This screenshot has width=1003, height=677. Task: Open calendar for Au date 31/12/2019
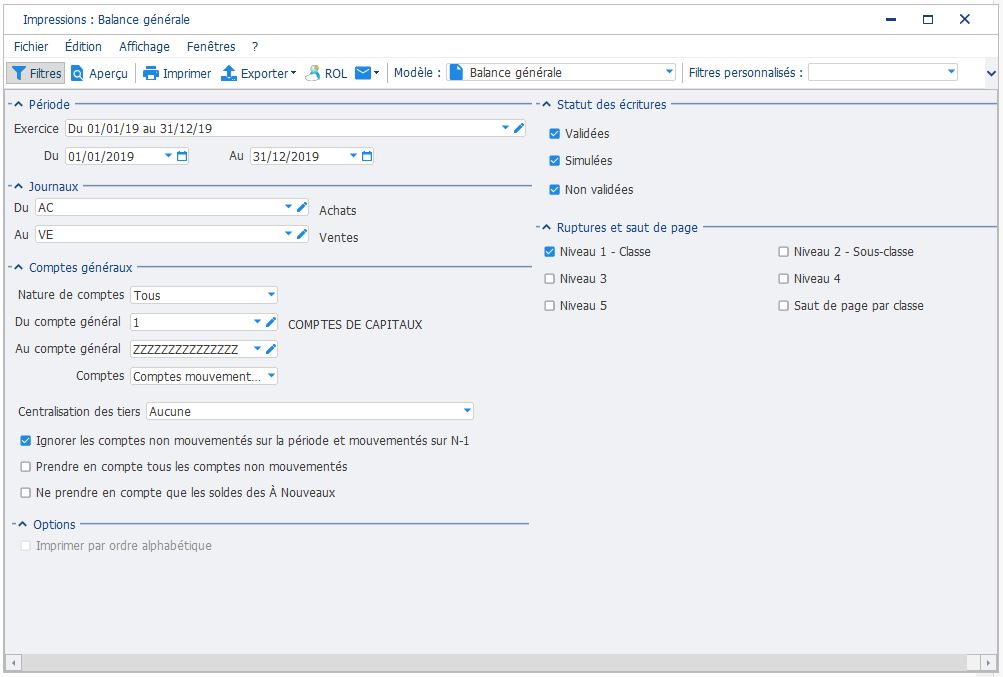click(x=367, y=155)
